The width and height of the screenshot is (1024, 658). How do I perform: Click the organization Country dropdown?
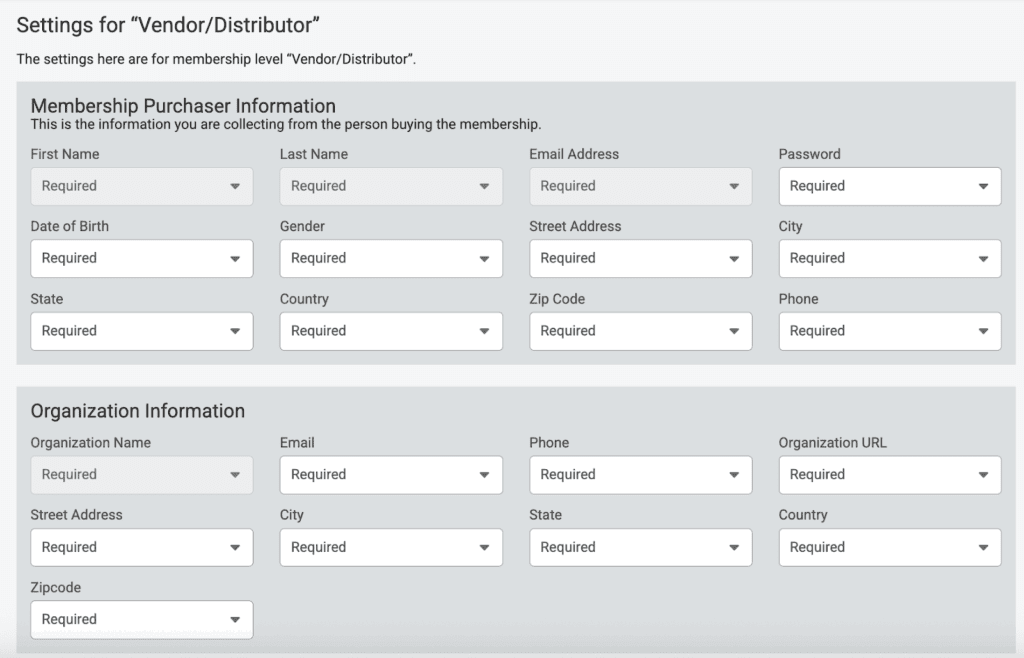[x=889, y=547]
